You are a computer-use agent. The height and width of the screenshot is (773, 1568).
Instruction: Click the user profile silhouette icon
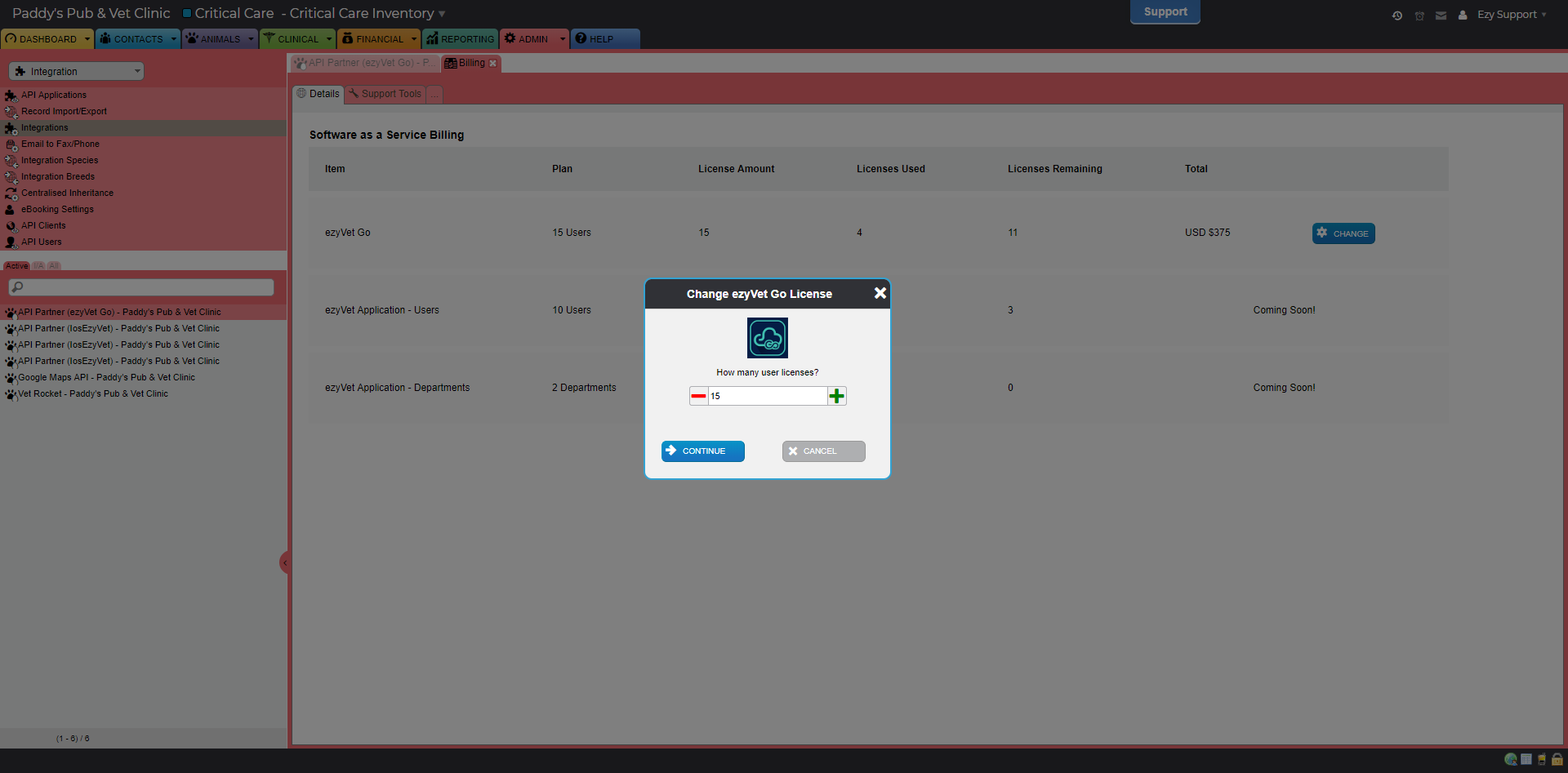coord(1463,15)
